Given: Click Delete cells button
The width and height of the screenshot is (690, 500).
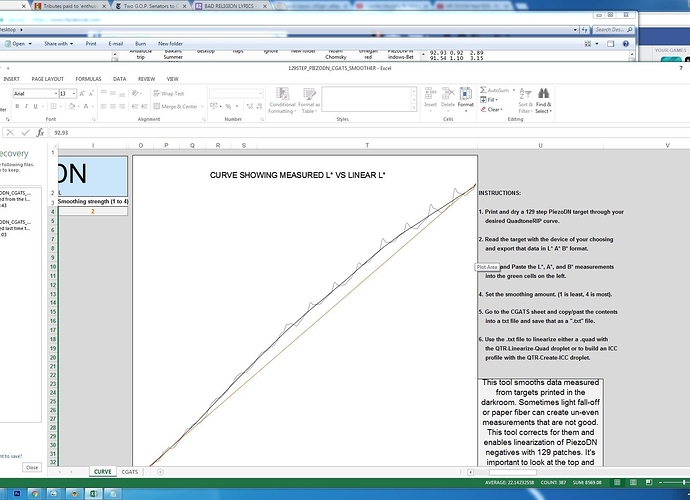Looking at the screenshot, I should coord(448,99).
